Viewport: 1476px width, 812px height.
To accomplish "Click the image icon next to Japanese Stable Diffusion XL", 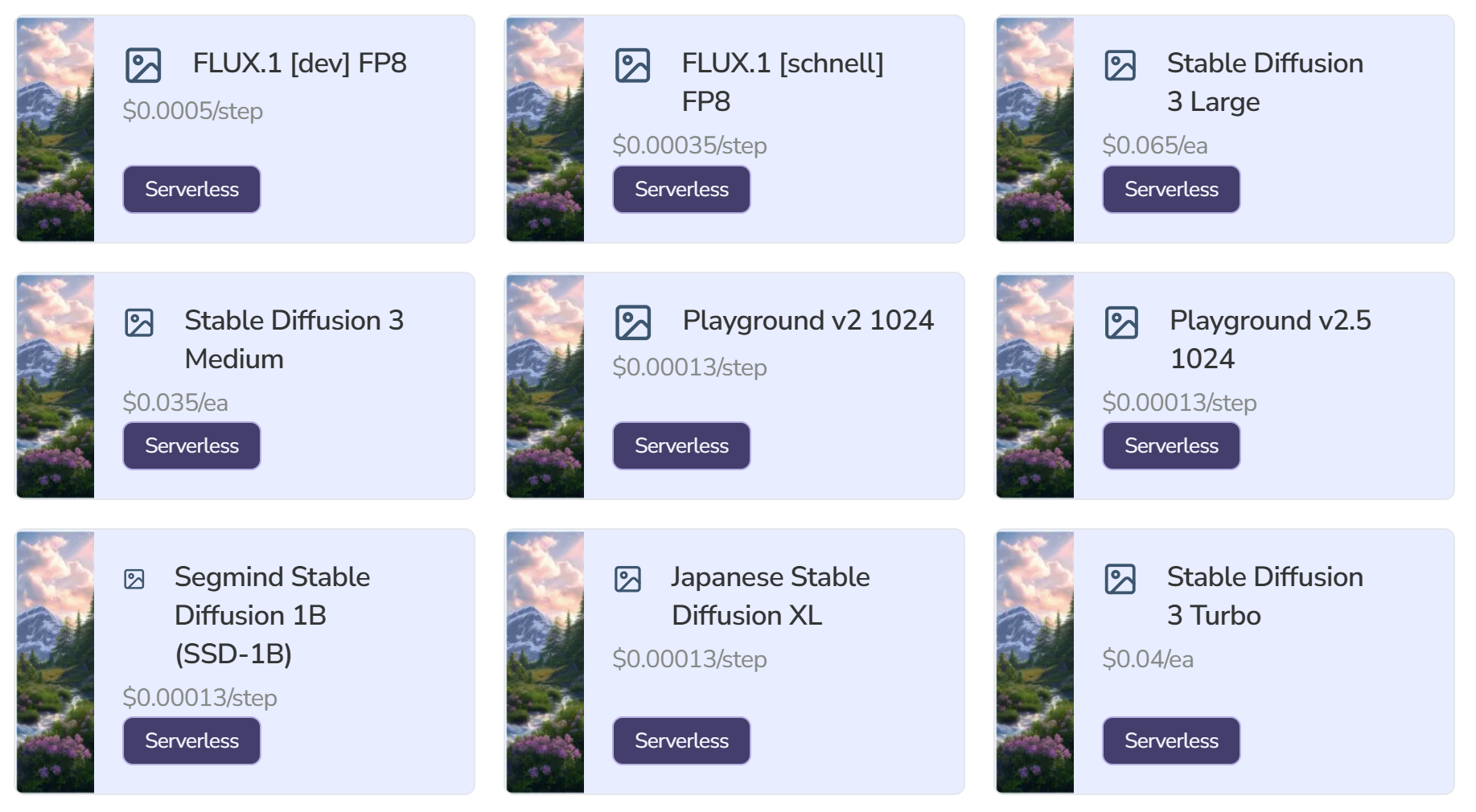I will 627,579.
